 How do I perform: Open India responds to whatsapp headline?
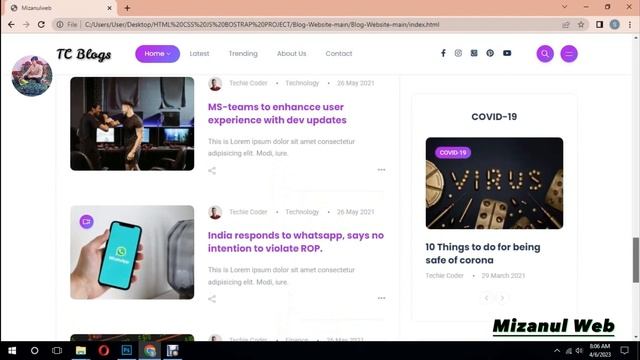click(x=296, y=242)
